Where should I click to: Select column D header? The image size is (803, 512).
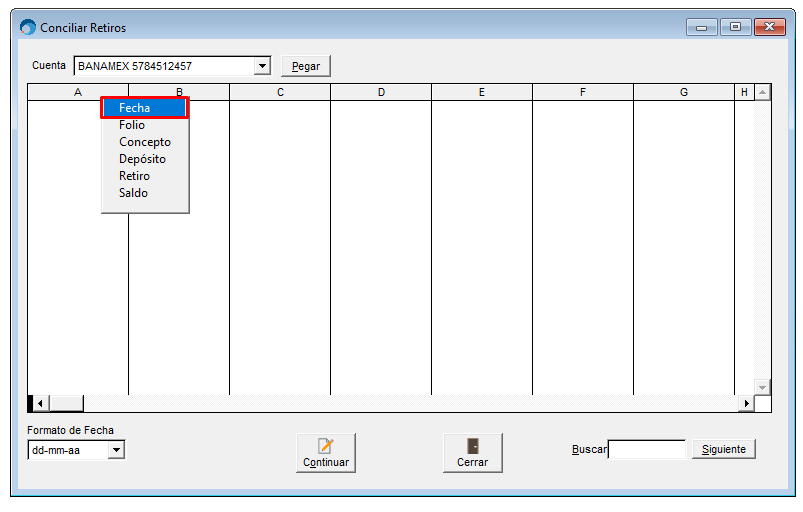click(x=381, y=92)
